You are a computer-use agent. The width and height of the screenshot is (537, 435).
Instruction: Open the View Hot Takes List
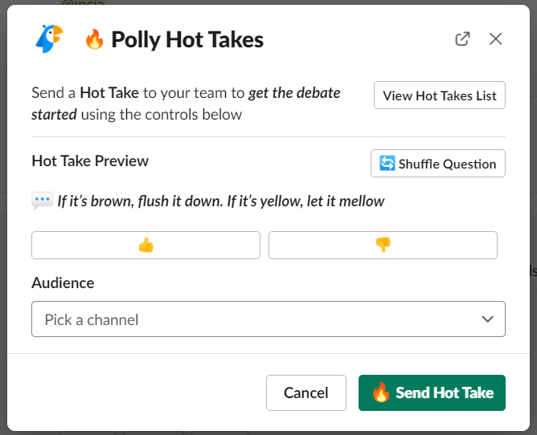(x=439, y=95)
